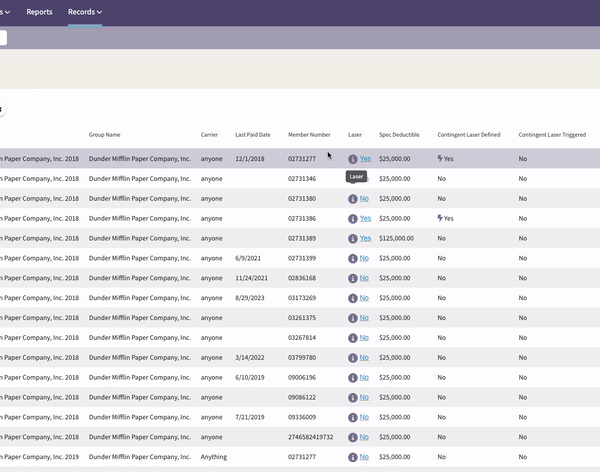
Task: Click the Member Number column header
Action: (x=309, y=135)
